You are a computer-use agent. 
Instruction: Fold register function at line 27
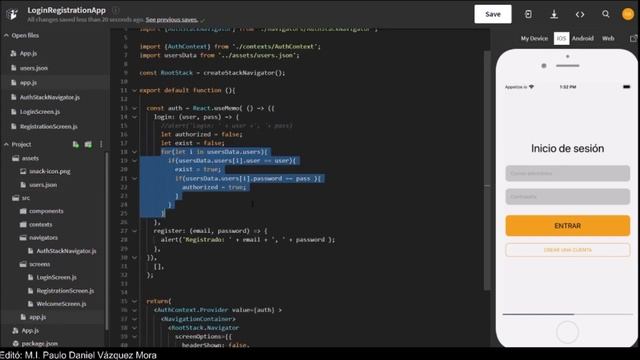pos(134,231)
